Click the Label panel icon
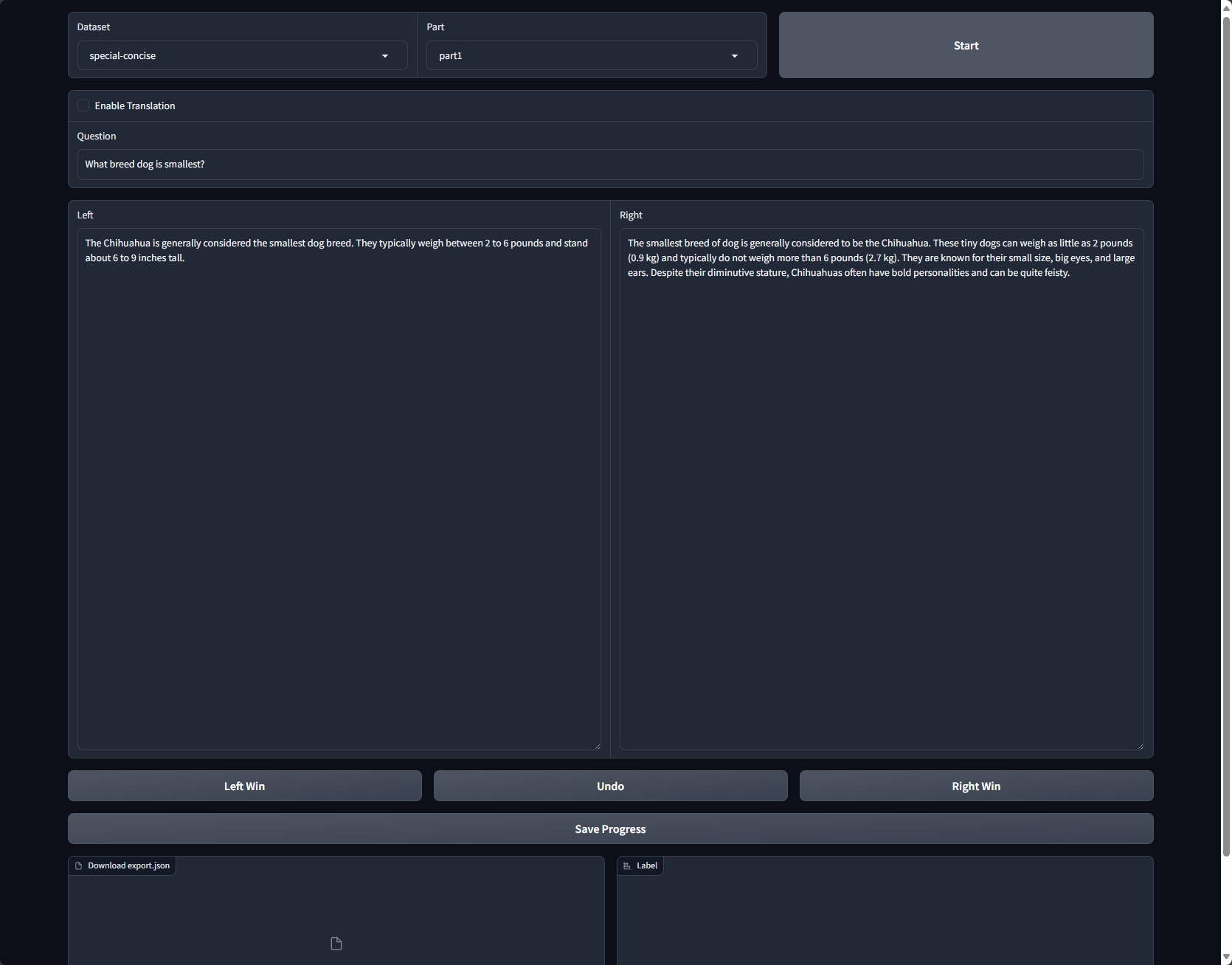The height and width of the screenshot is (965, 1232). [627, 866]
